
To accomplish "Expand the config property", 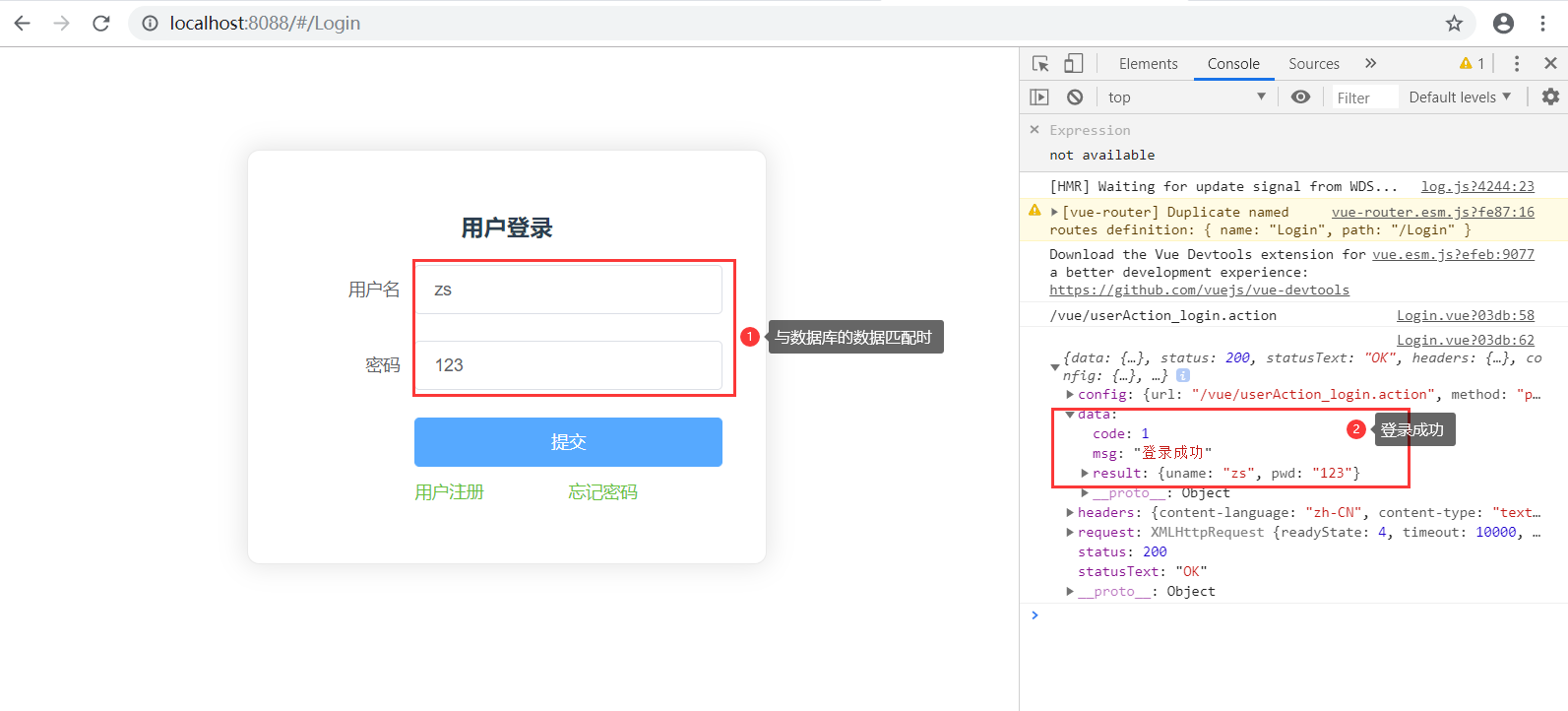I will (1070, 394).
